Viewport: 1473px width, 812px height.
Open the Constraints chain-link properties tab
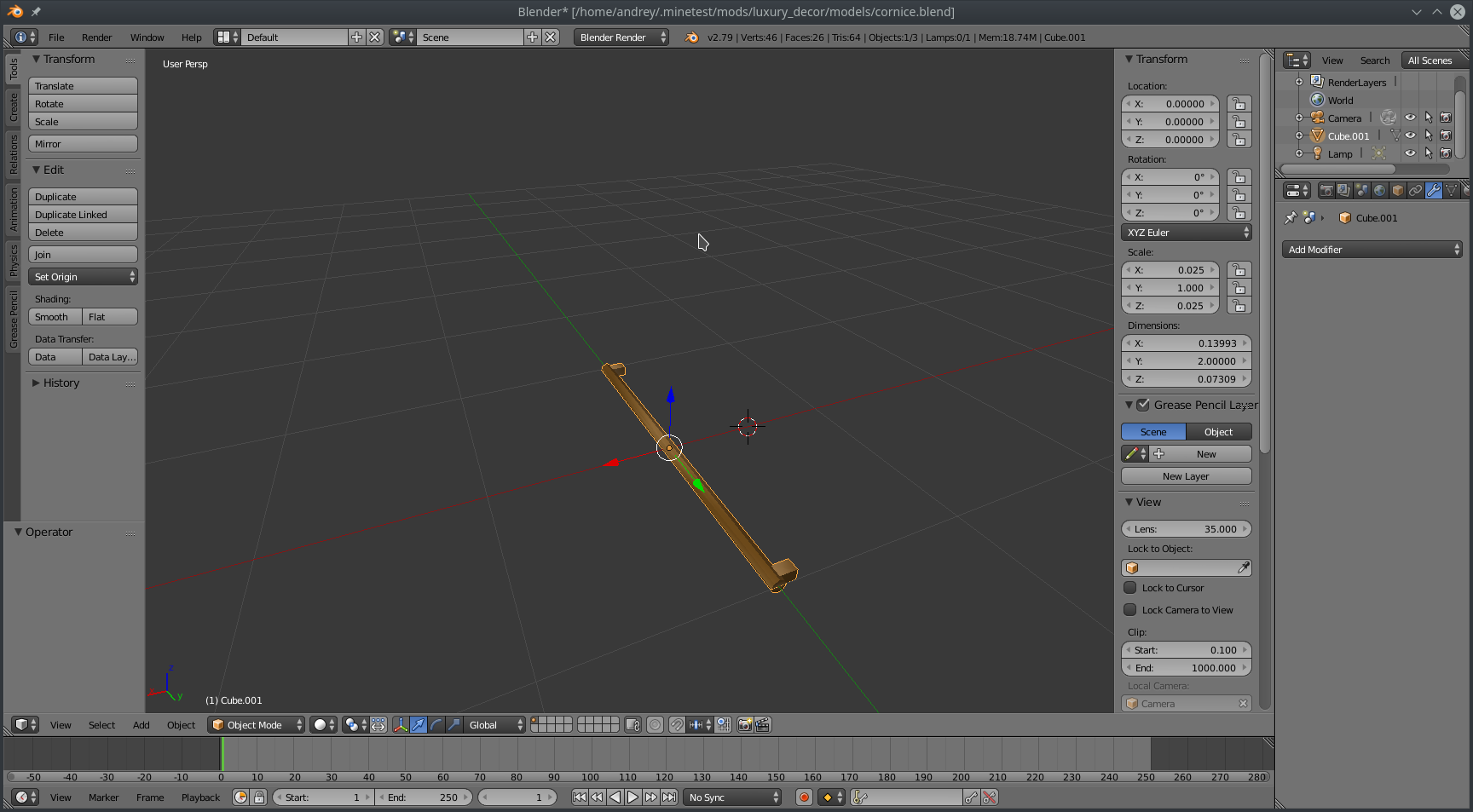pos(1416,191)
